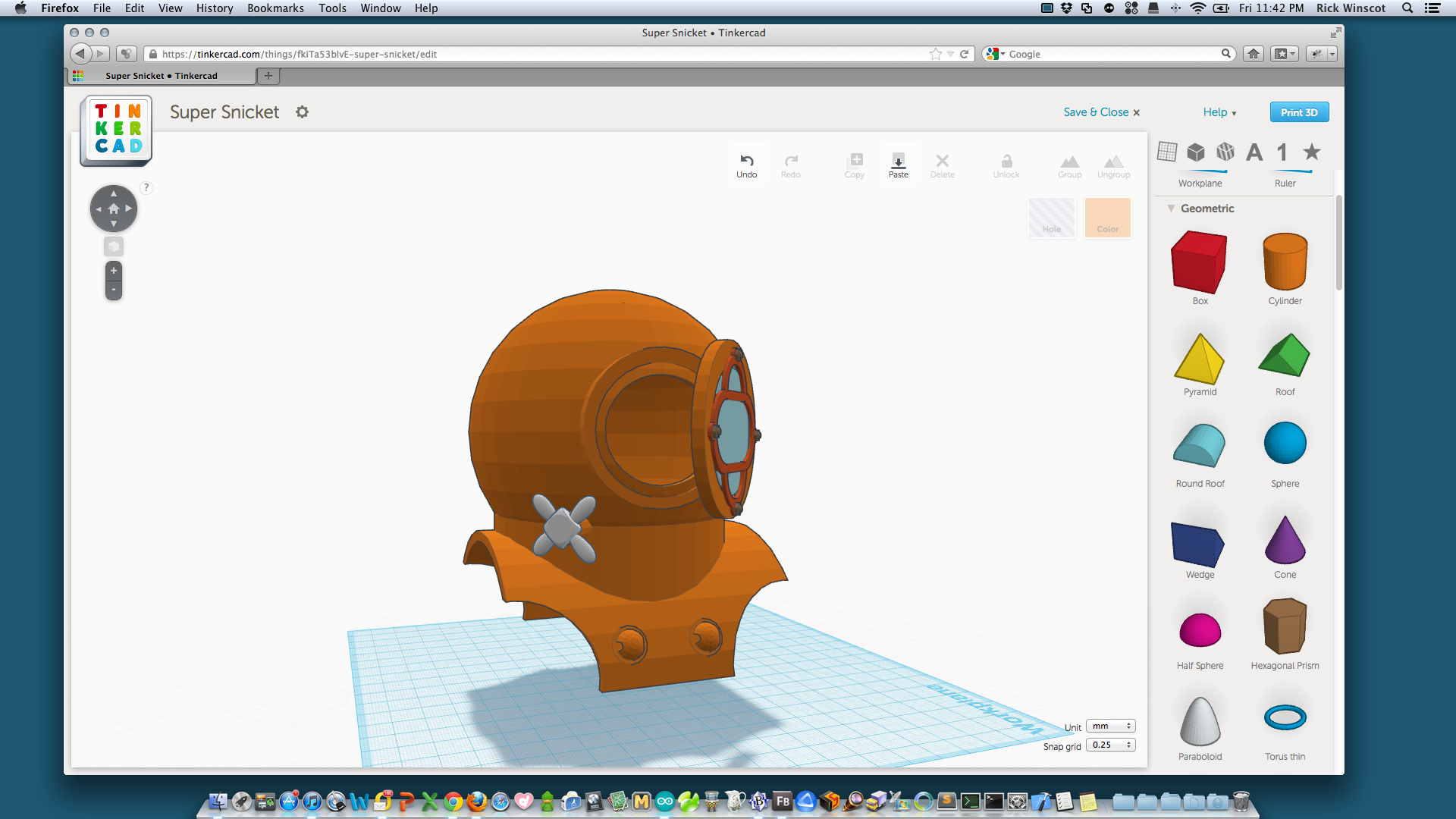
Task: Zoom out with the minus button
Action: point(114,290)
